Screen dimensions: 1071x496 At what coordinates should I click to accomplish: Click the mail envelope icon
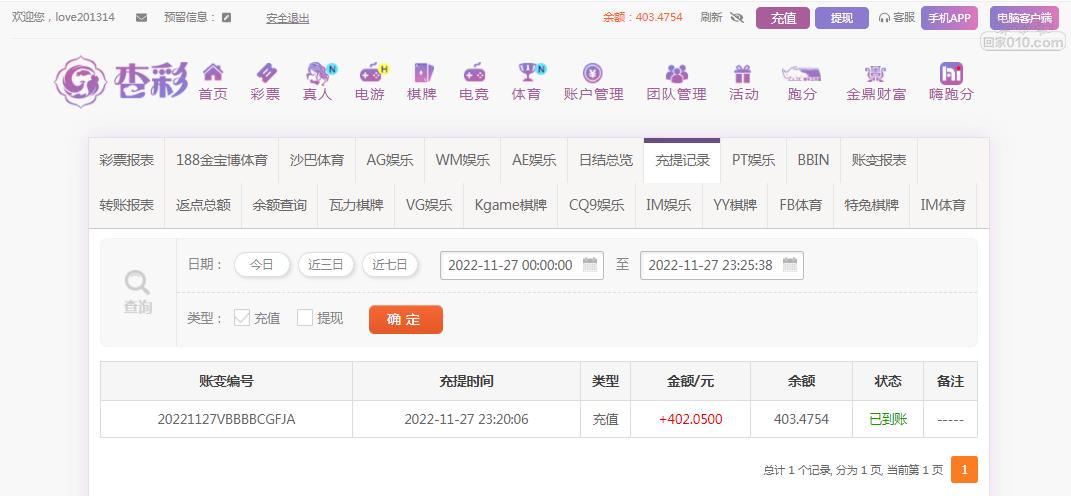(141, 18)
